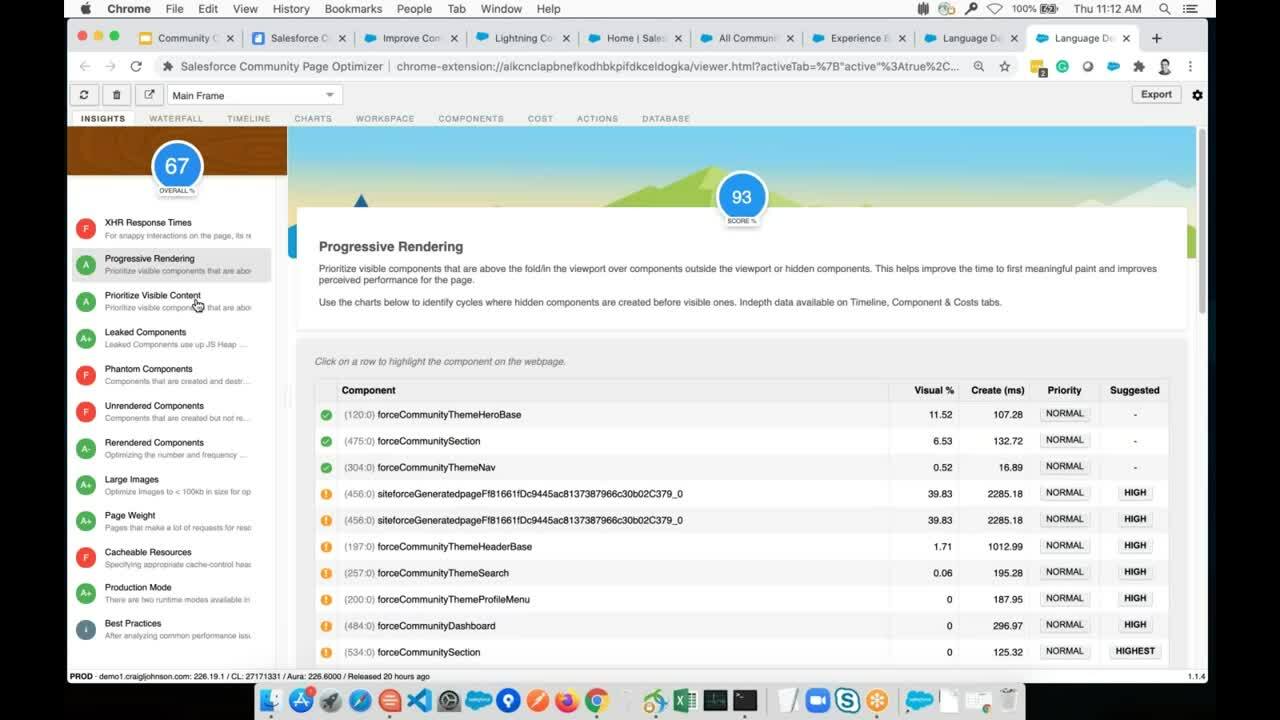This screenshot has height=720, width=1280.
Task: Click orange warning icon for forceCommunityThemeSearch row
Action: pyautogui.click(x=326, y=573)
